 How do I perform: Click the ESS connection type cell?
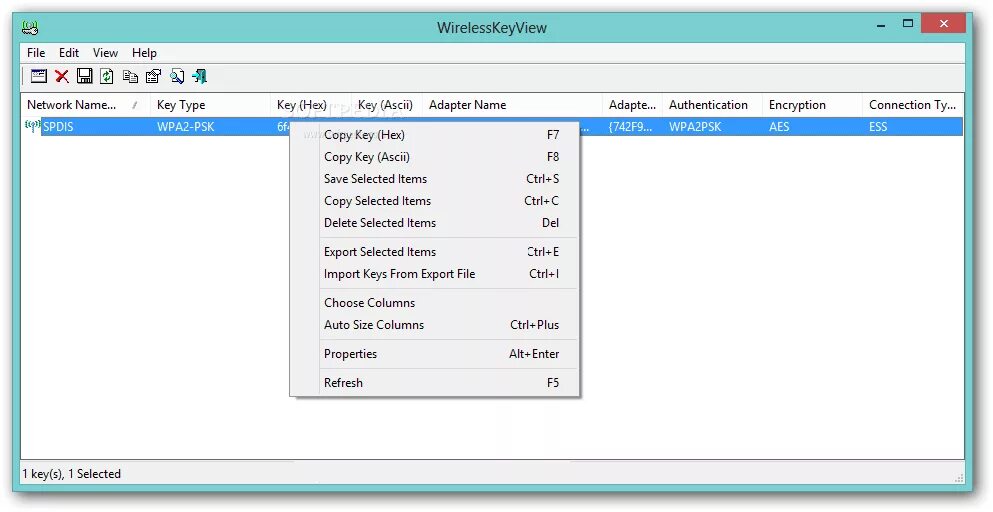click(878, 127)
